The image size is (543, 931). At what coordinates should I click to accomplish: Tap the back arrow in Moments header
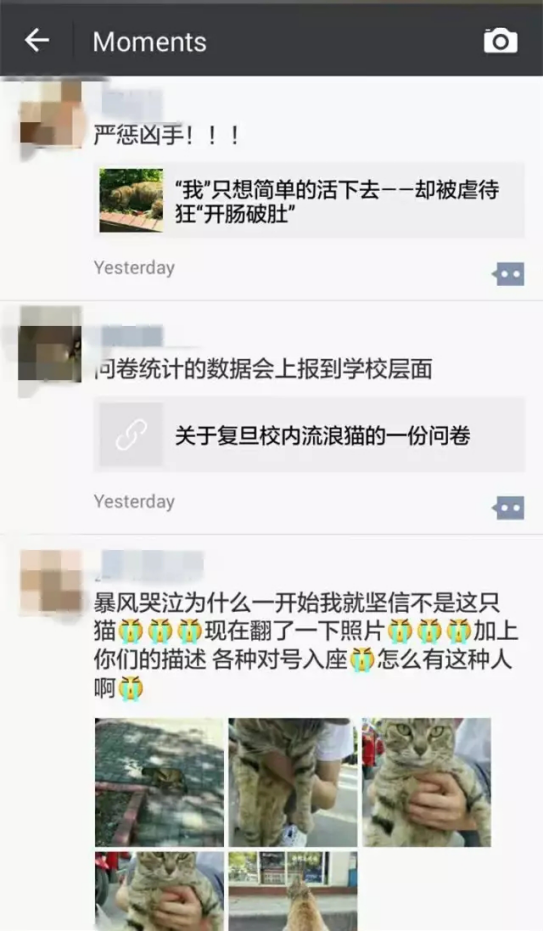point(36,40)
